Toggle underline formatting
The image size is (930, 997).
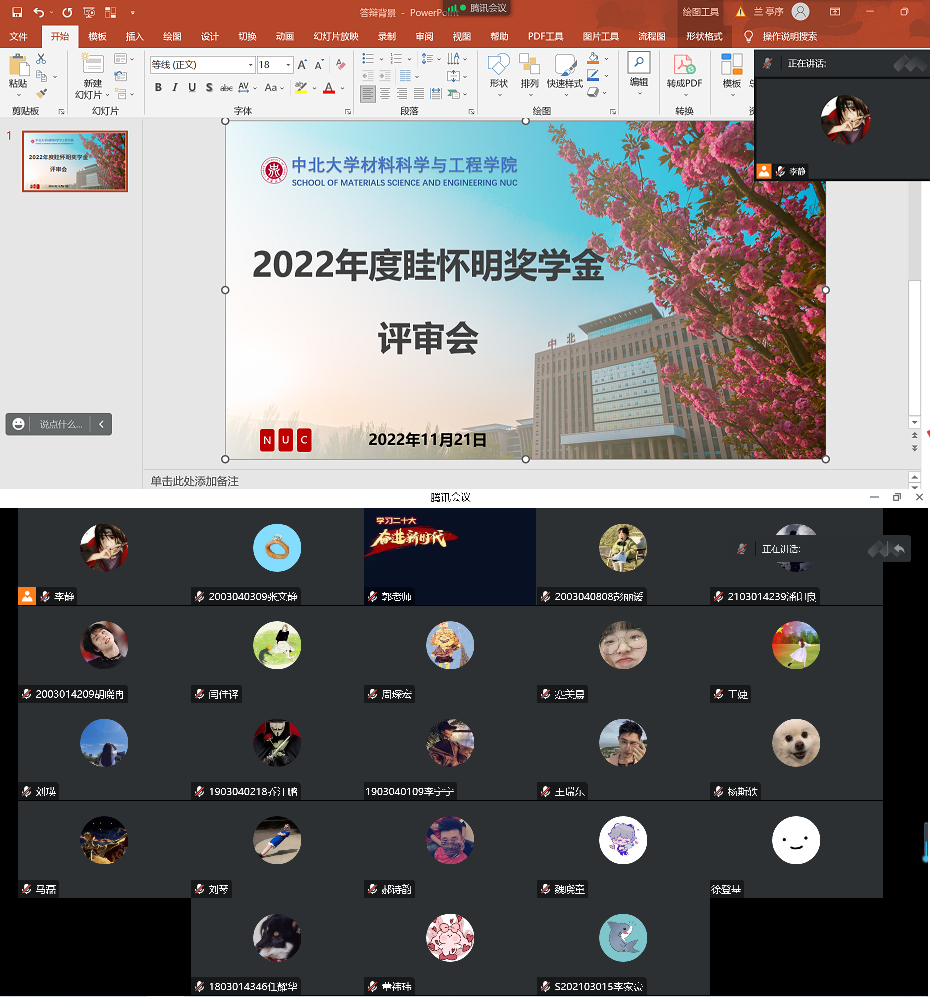click(192, 88)
